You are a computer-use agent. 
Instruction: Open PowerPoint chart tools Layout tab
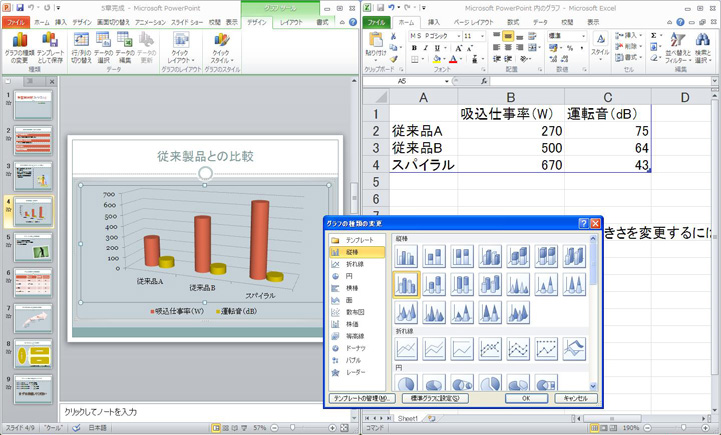291,22
